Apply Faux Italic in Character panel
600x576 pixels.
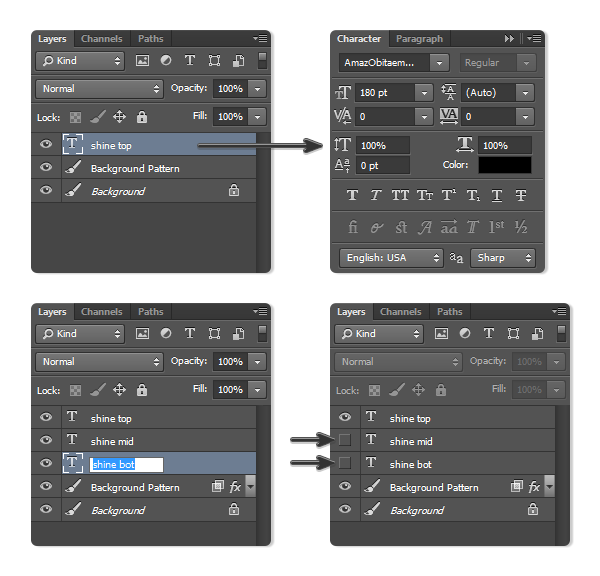pos(376,195)
